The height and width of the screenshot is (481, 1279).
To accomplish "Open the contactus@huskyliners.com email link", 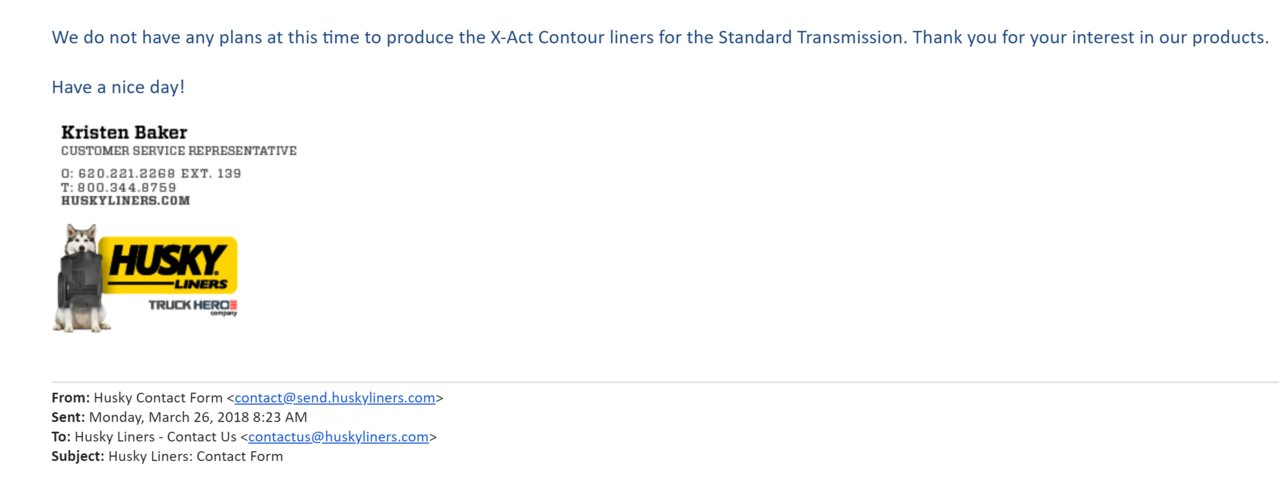I will click(x=338, y=436).
